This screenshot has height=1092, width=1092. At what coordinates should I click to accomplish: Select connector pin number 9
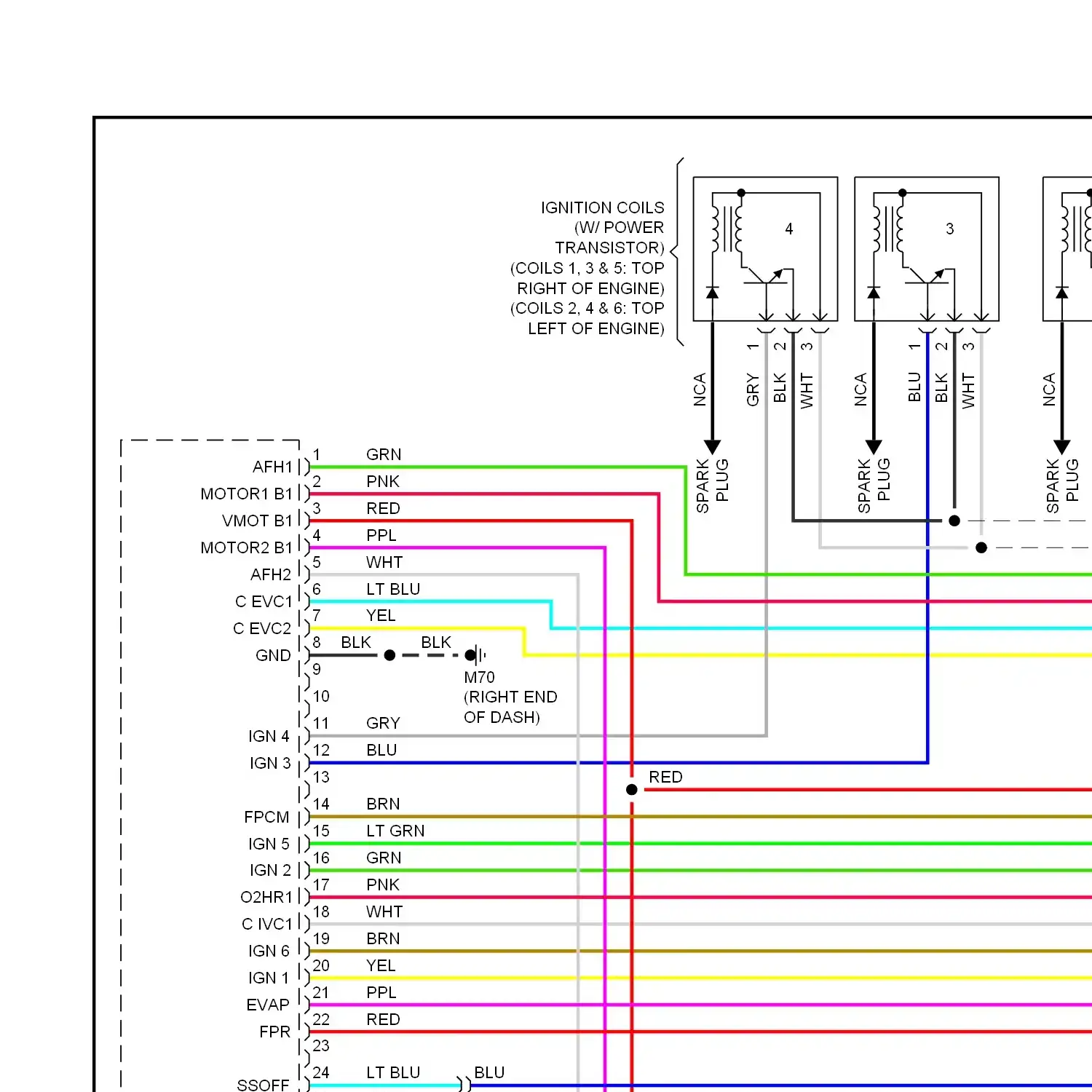point(317,669)
